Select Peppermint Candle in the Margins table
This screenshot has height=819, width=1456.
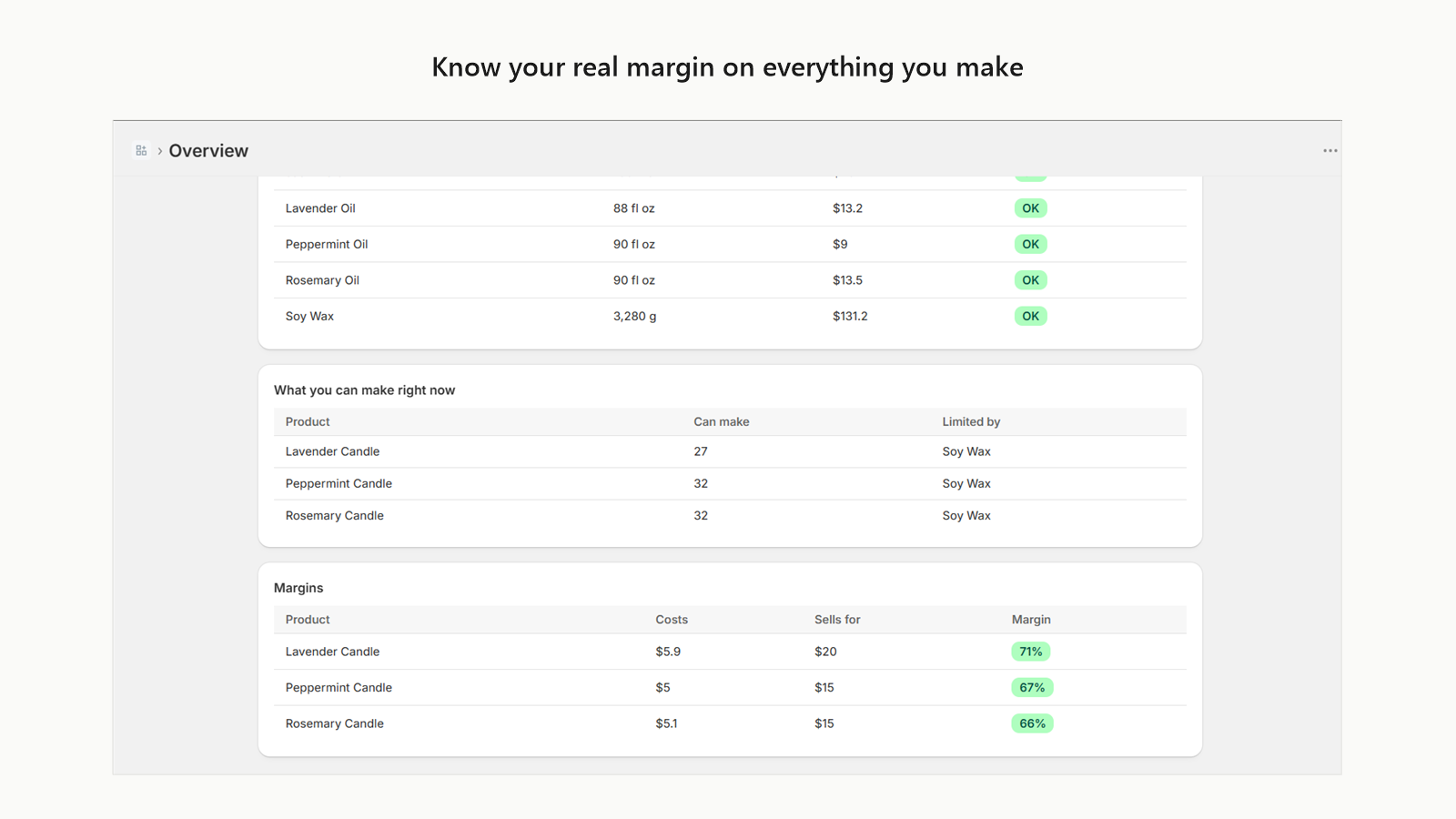coord(339,687)
